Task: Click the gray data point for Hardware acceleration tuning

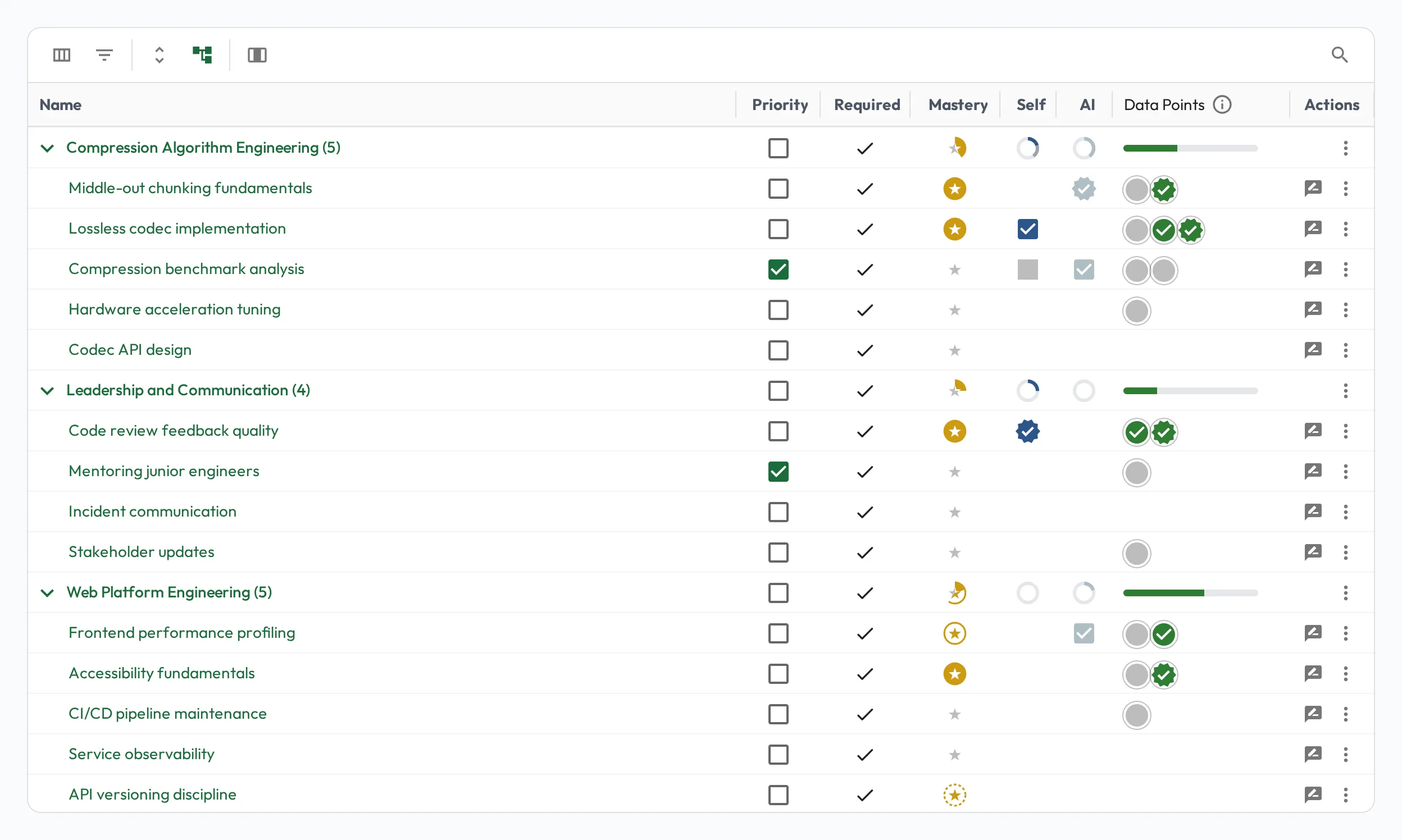Action: [x=1136, y=311]
